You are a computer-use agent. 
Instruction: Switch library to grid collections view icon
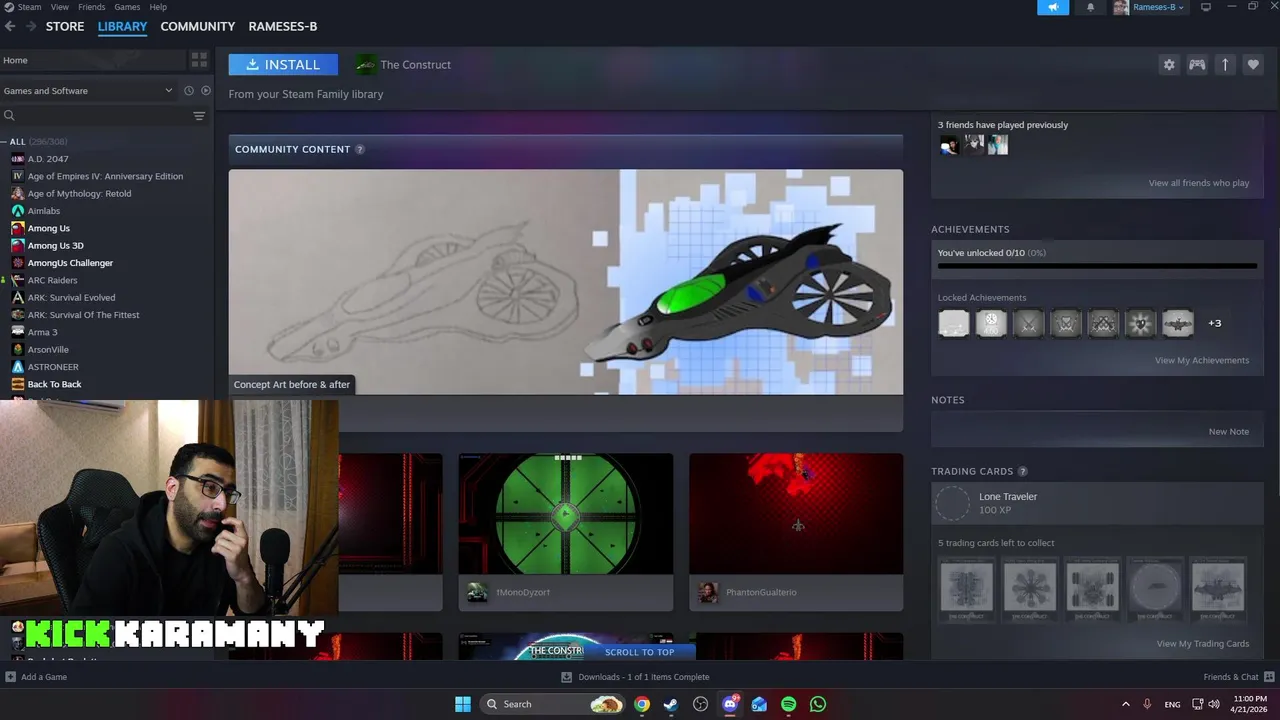[x=199, y=60]
